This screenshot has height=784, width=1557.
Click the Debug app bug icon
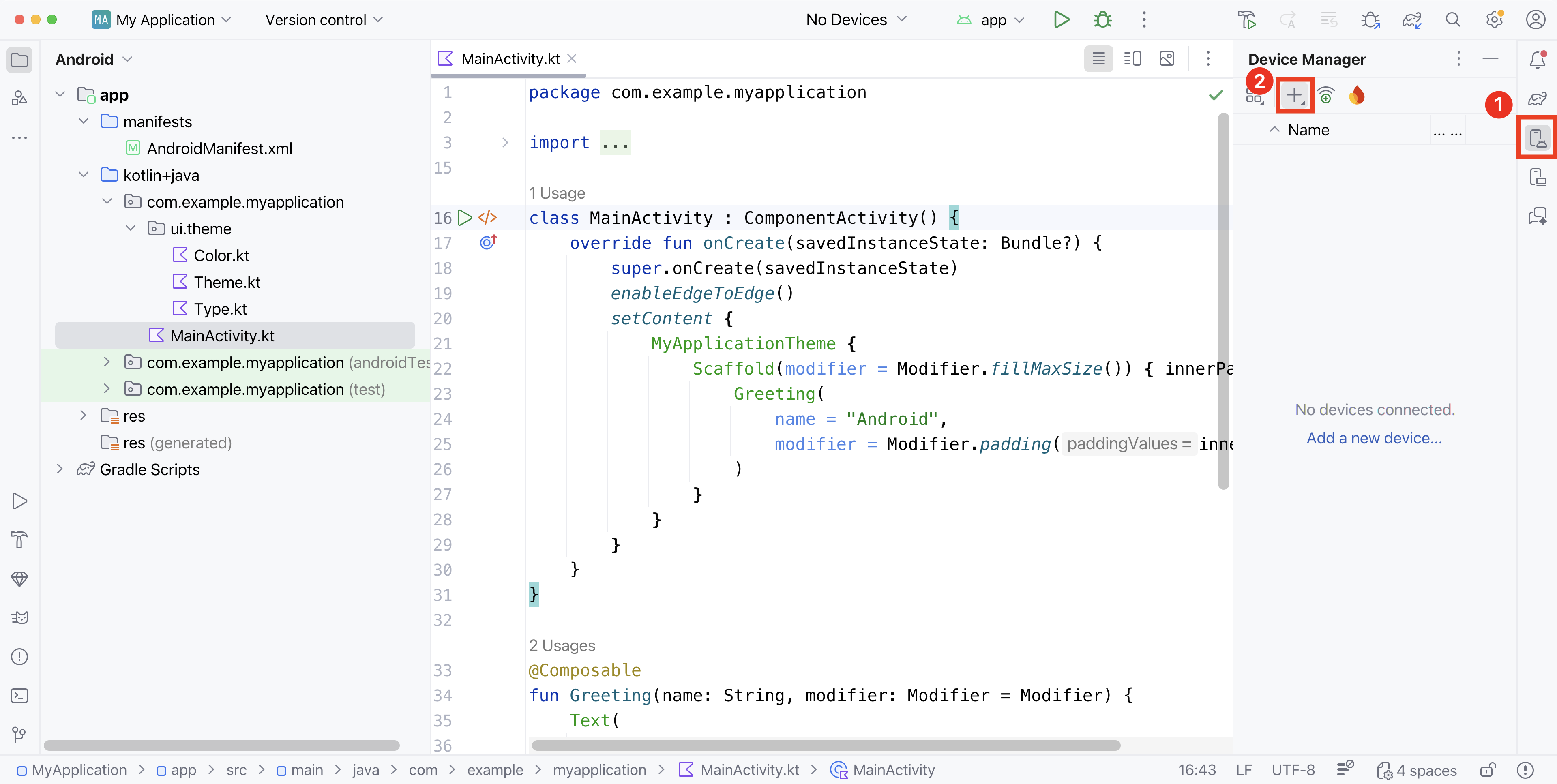[x=1102, y=20]
